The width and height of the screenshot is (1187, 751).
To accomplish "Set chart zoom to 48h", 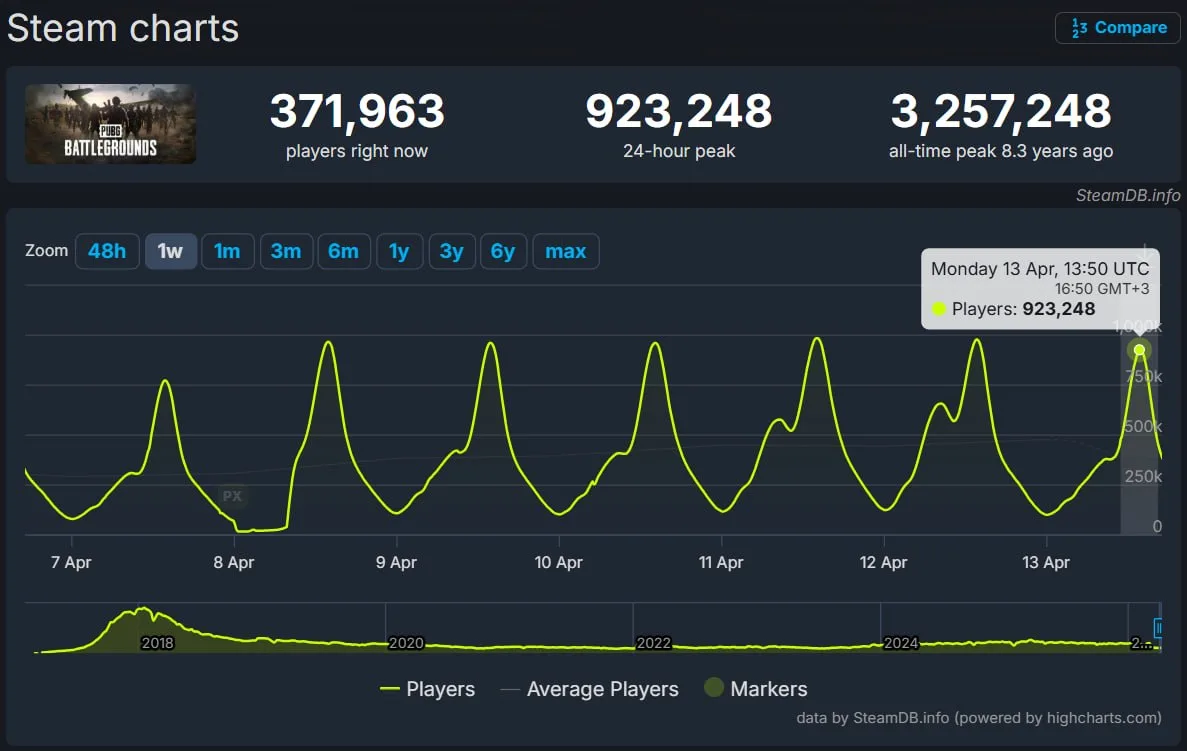I will coord(107,251).
